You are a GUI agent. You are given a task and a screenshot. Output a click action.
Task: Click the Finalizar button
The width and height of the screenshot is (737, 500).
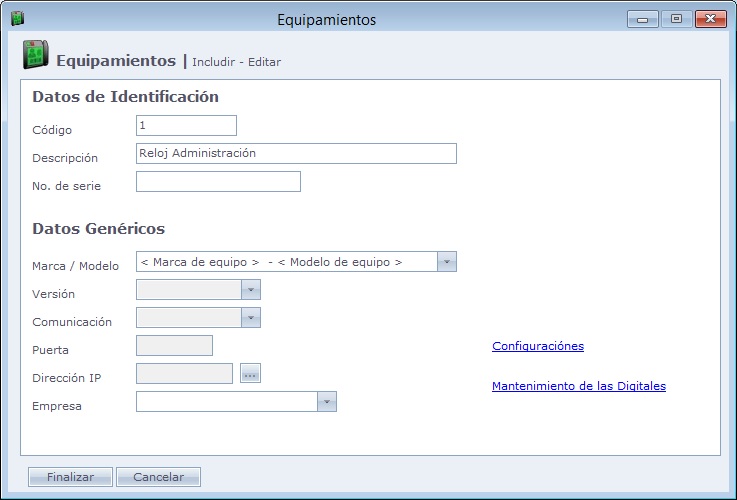[71, 477]
